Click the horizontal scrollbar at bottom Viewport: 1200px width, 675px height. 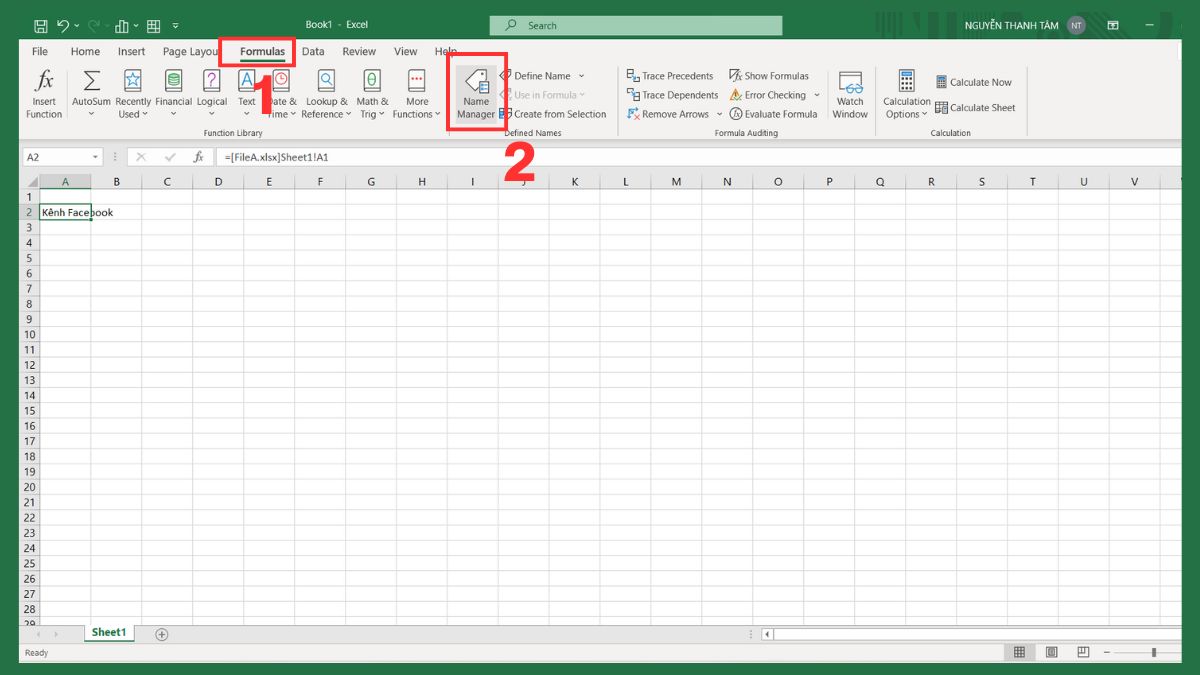(x=975, y=634)
